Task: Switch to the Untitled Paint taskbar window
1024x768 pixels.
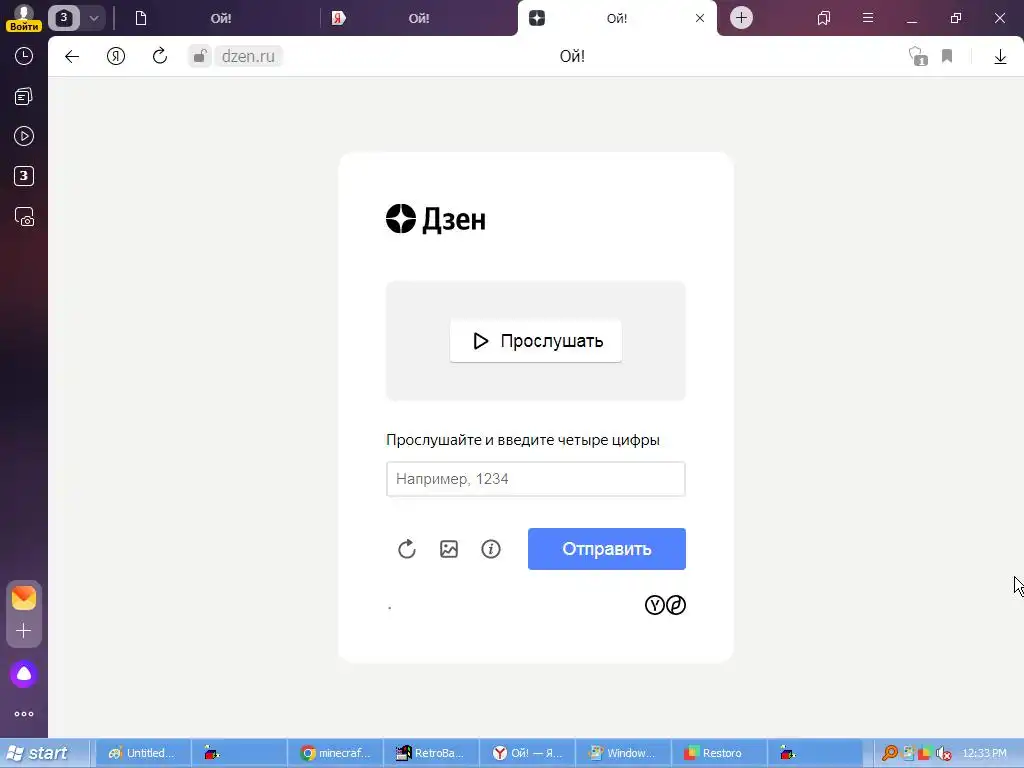Action: [x=144, y=753]
